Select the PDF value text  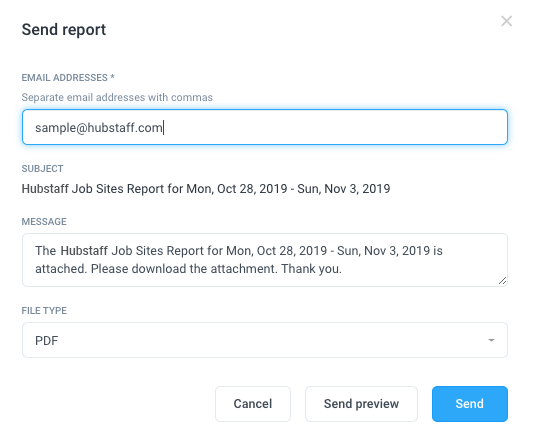pyautogui.click(x=47, y=341)
